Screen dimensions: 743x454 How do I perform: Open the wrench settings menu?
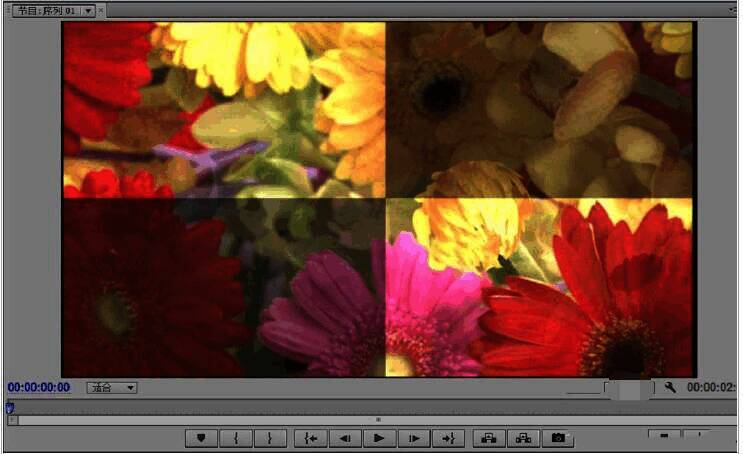(x=670, y=388)
